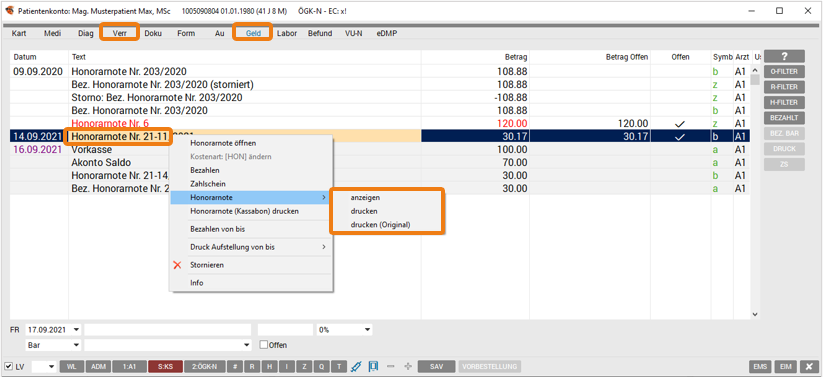Choose Honorarnote öffnen from context menu
The height and width of the screenshot is (377, 823).
point(251,143)
